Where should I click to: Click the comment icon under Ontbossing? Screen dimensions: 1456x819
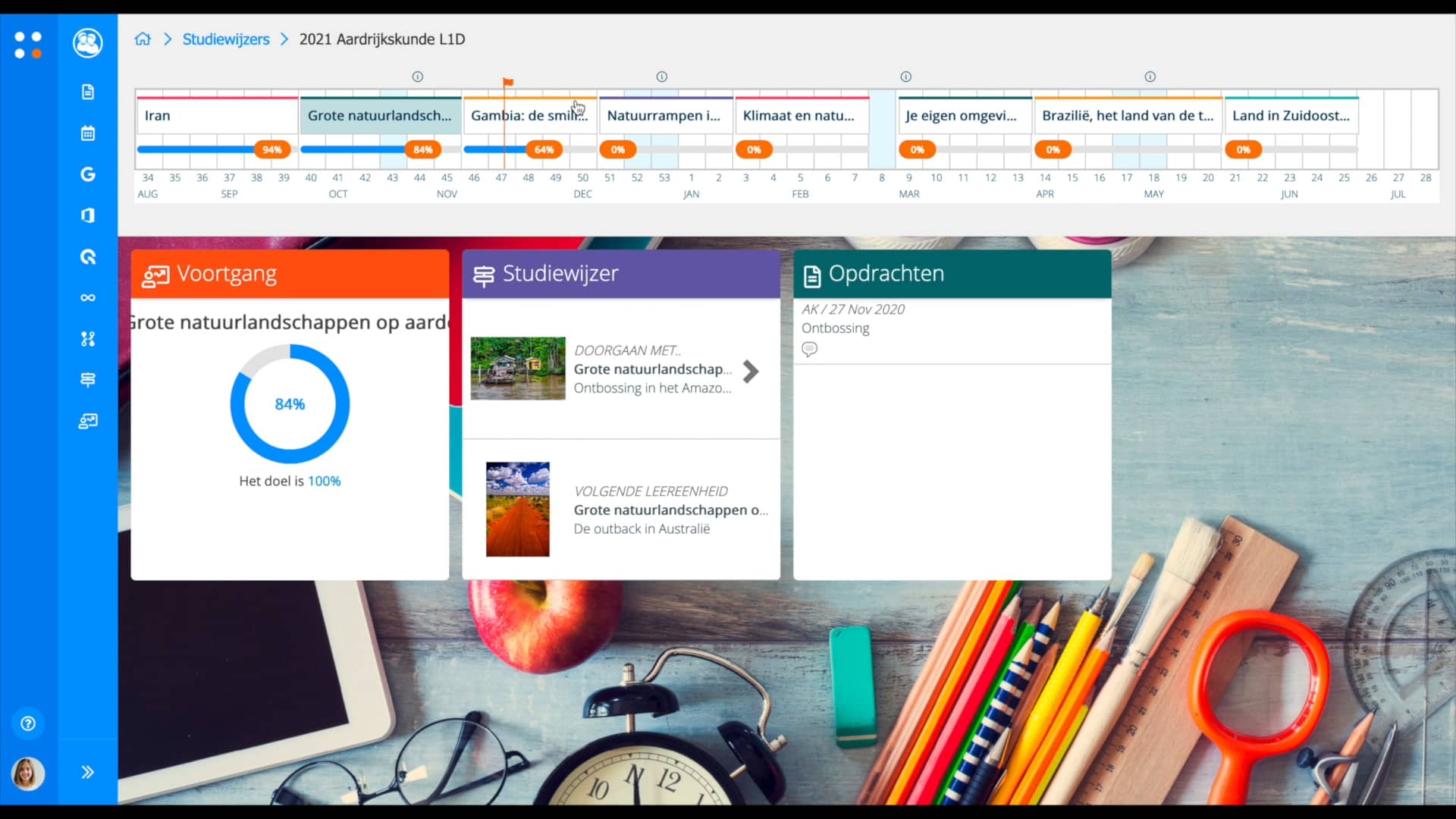point(809,350)
